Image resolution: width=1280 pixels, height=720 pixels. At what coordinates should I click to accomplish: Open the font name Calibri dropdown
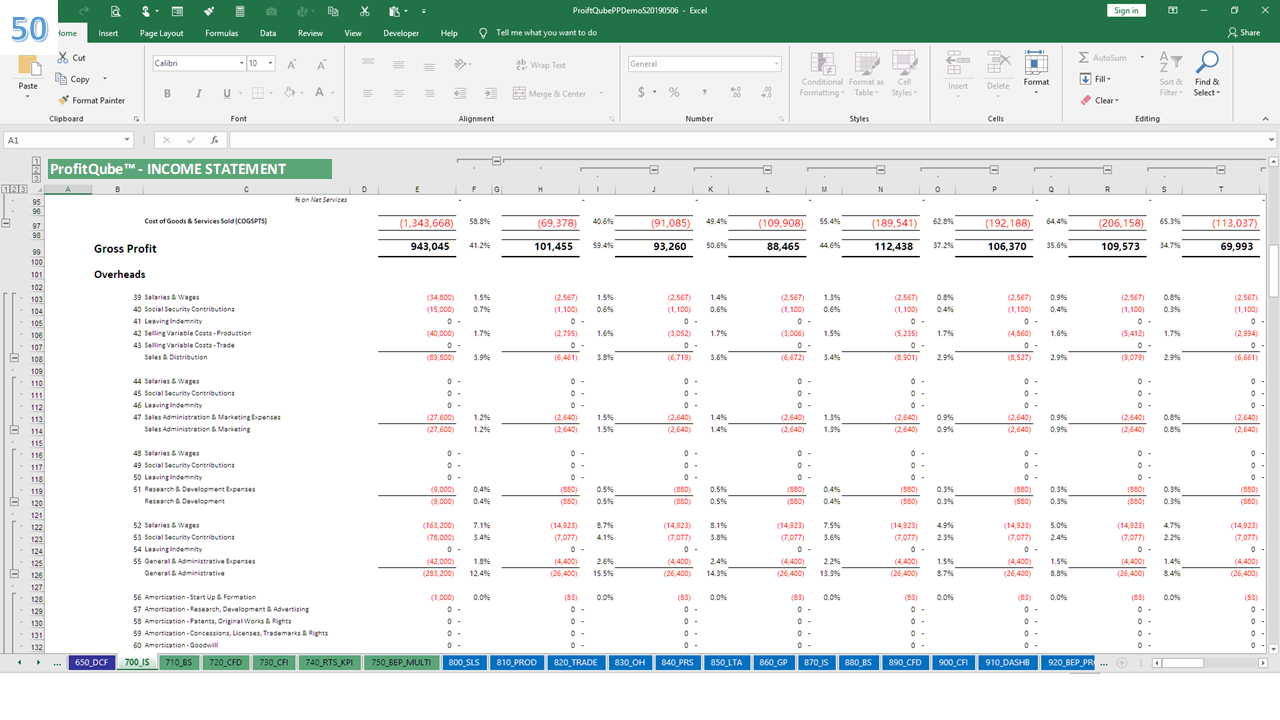pos(241,63)
